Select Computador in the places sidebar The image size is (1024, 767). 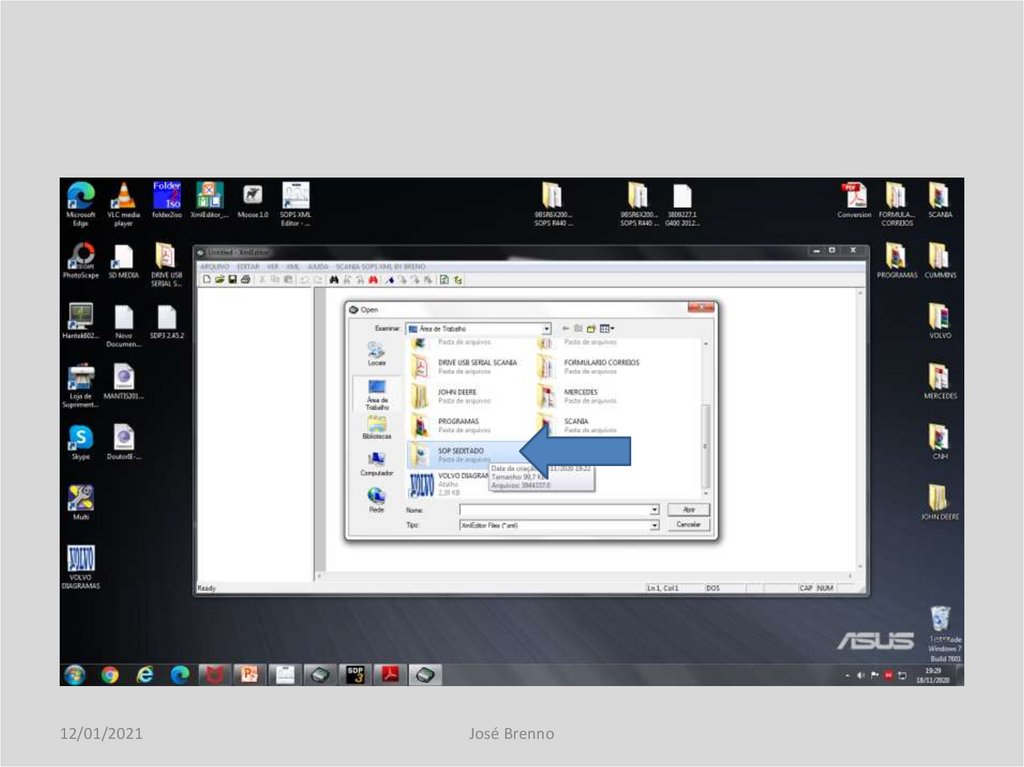pos(376,461)
